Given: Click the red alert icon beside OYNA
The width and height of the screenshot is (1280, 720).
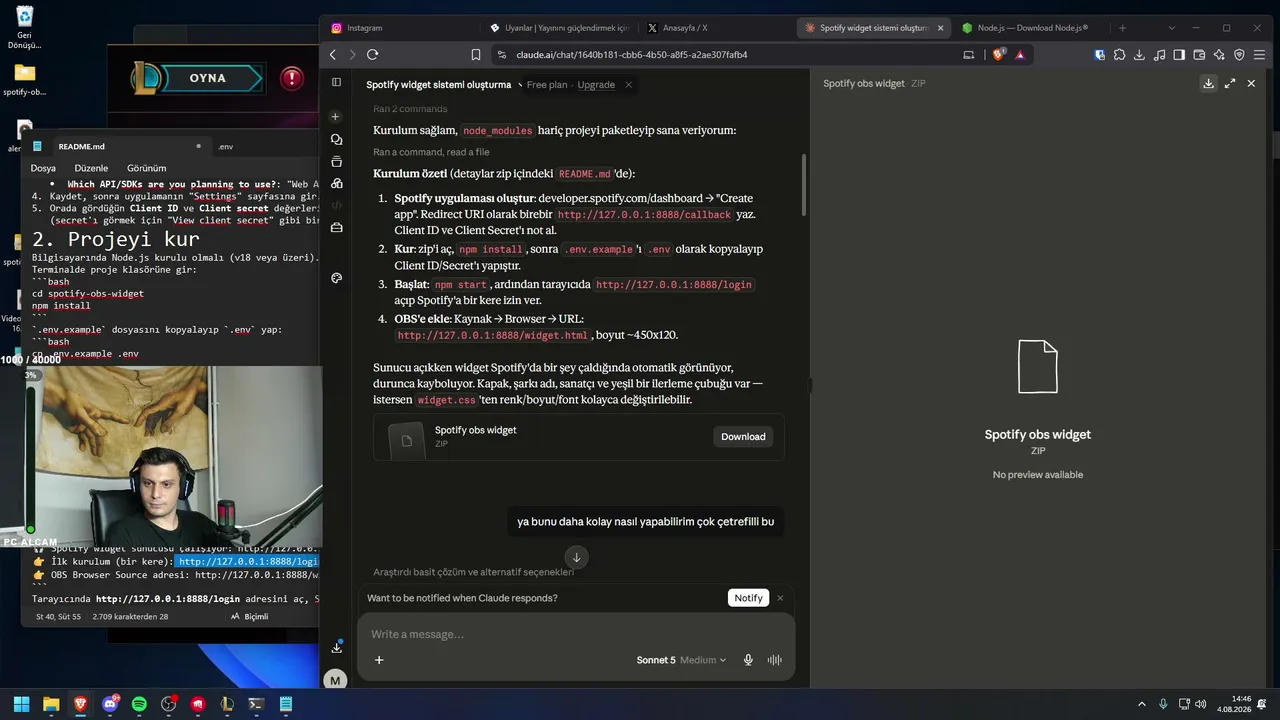Looking at the screenshot, I should click(291, 78).
